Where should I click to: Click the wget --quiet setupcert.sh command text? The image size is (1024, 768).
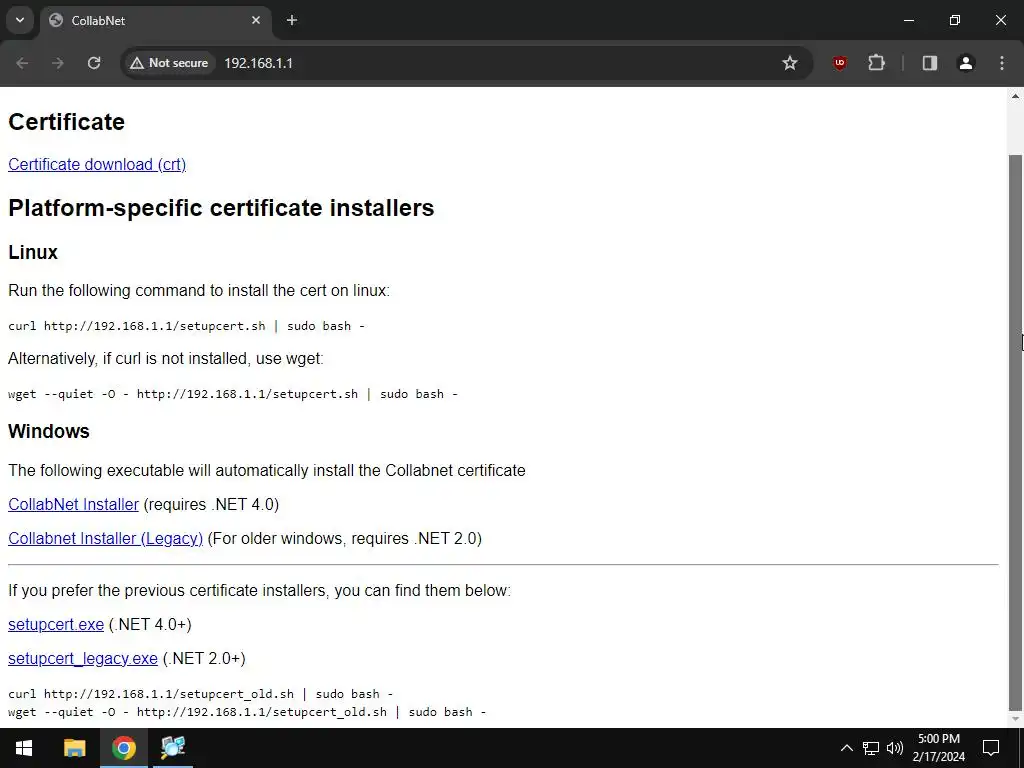tap(233, 394)
